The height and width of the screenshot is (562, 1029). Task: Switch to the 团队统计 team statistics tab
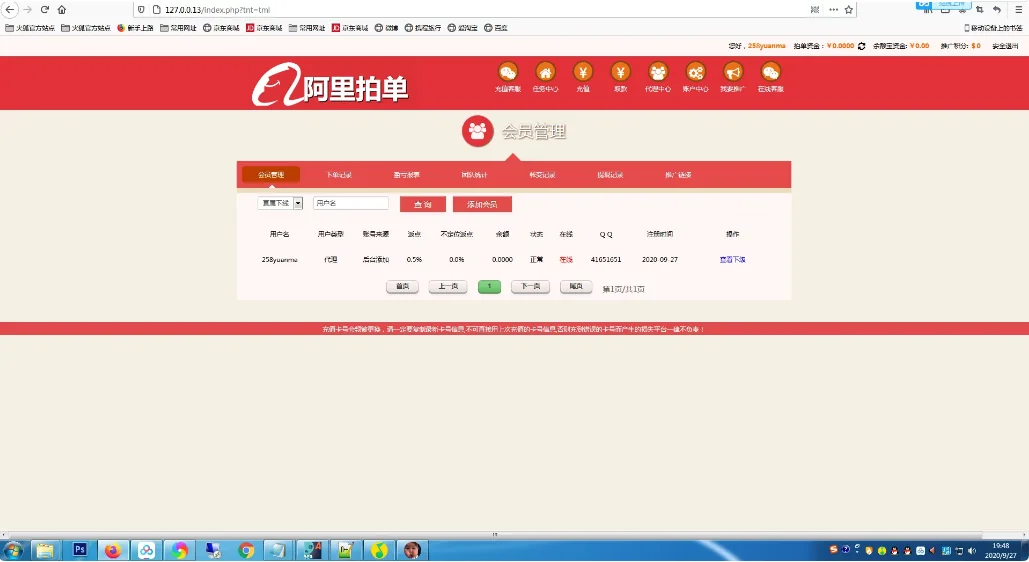[x=474, y=175]
